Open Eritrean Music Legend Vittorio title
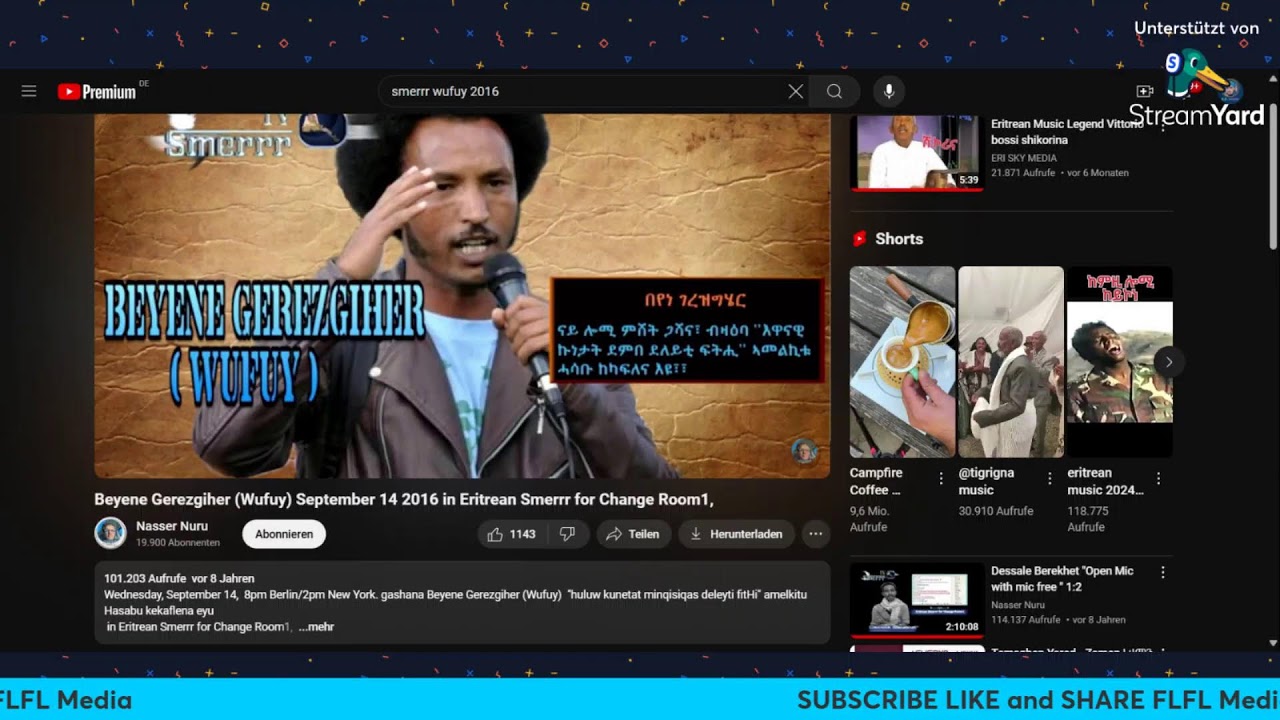The height and width of the screenshot is (720, 1280). 1067,132
